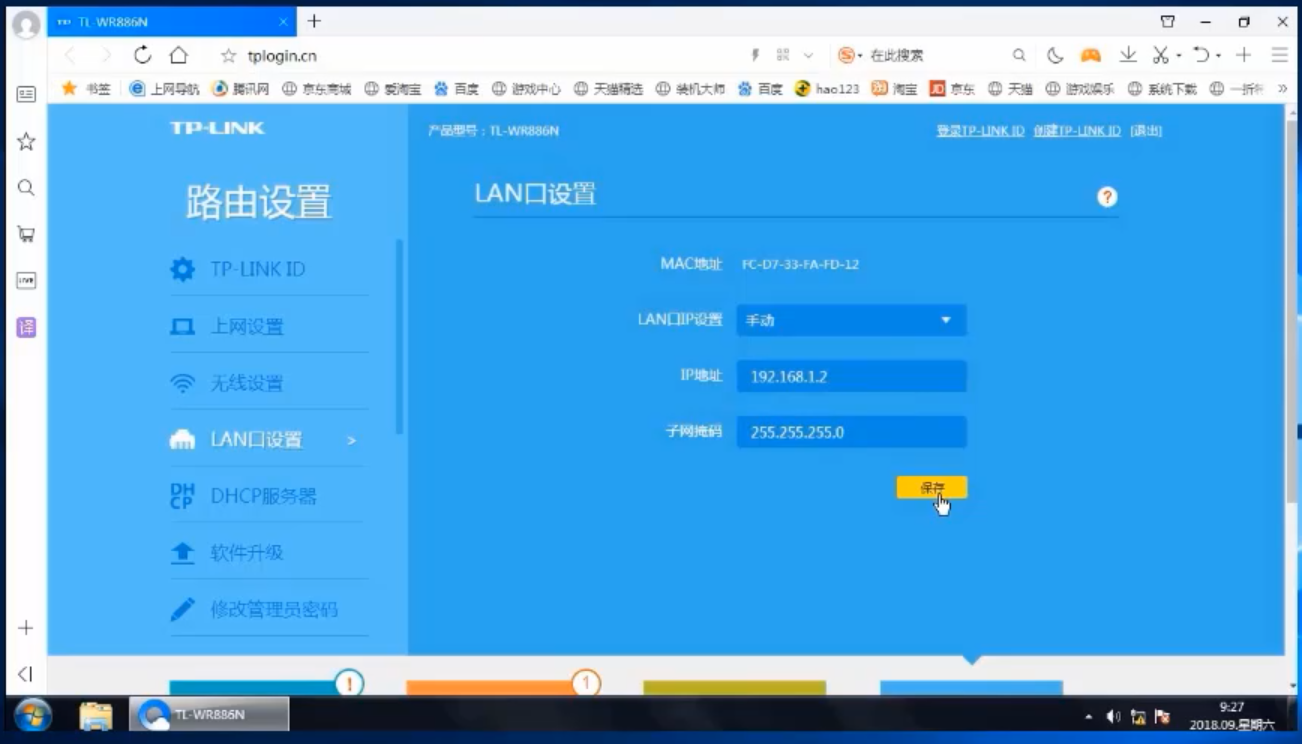Click the IP地址 input field
Image resolution: width=1302 pixels, height=744 pixels.
coord(851,376)
